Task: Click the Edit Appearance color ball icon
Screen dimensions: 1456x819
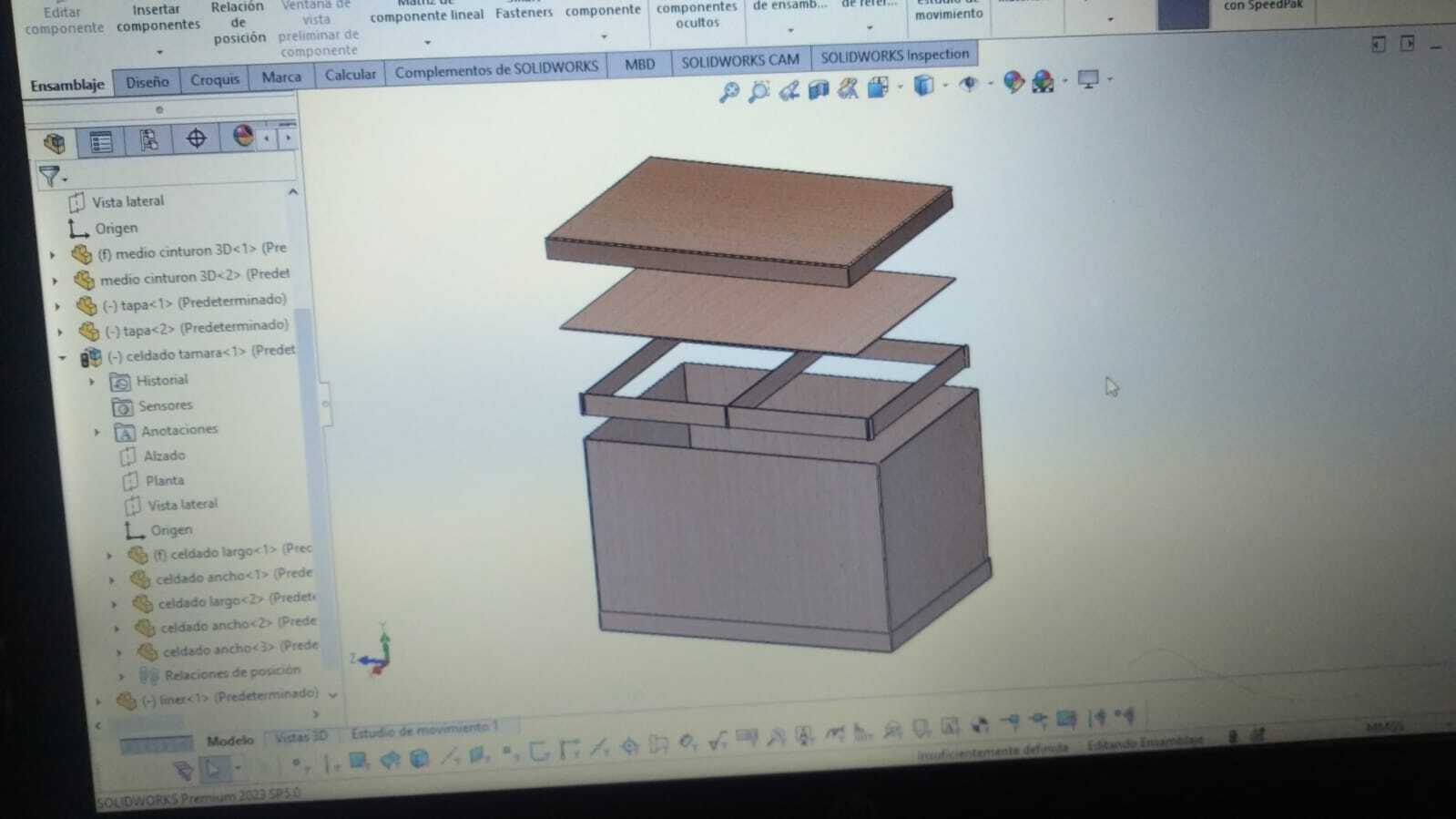Action: 1013,83
